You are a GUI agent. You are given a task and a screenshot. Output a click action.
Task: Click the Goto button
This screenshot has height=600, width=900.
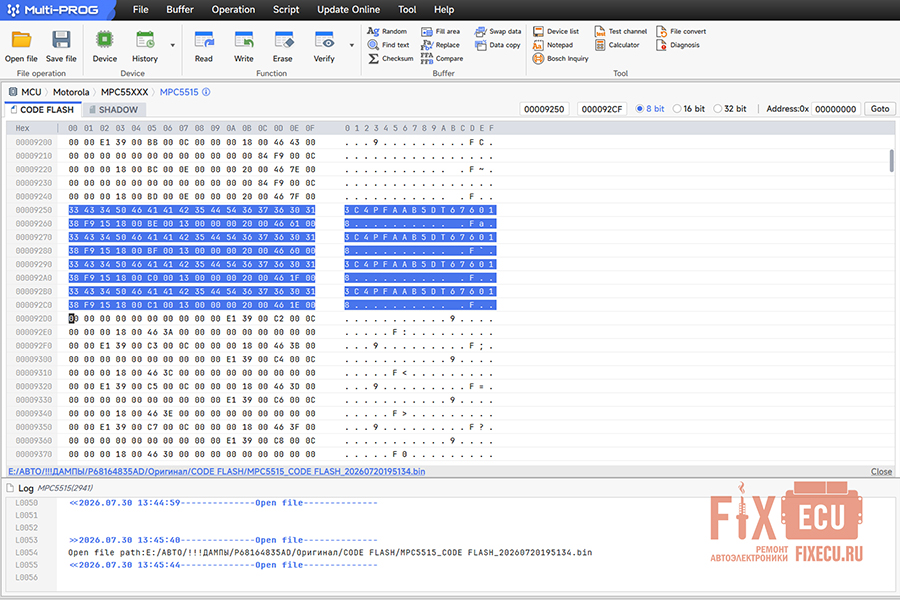point(879,109)
